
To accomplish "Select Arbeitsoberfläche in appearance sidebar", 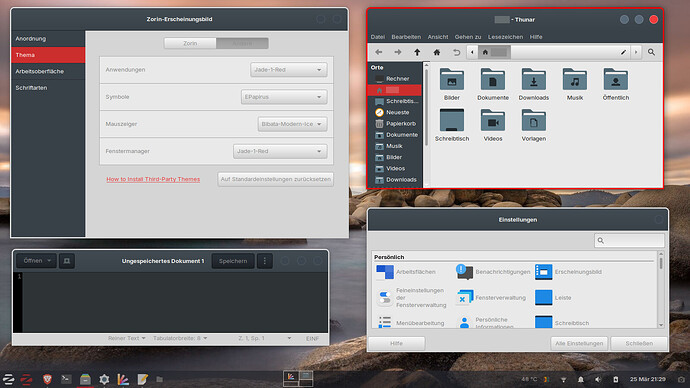I will [x=48, y=71].
